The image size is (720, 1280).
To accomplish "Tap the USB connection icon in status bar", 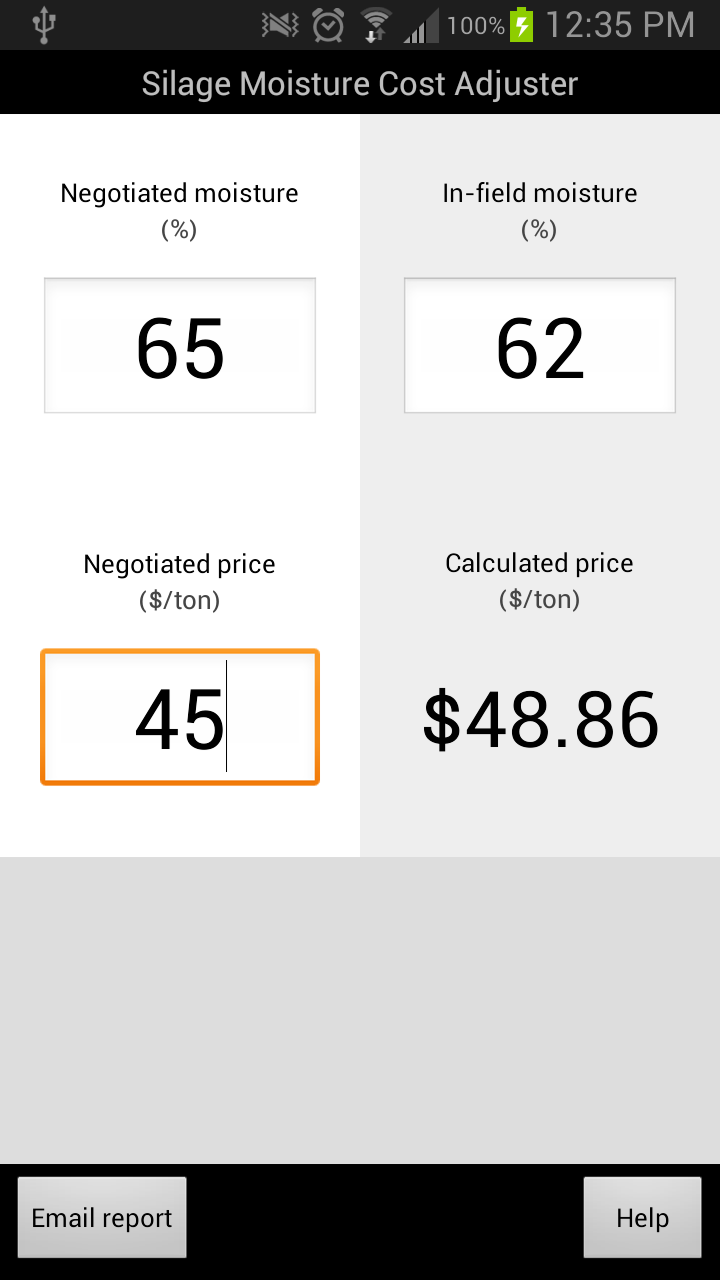I will pos(42,25).
